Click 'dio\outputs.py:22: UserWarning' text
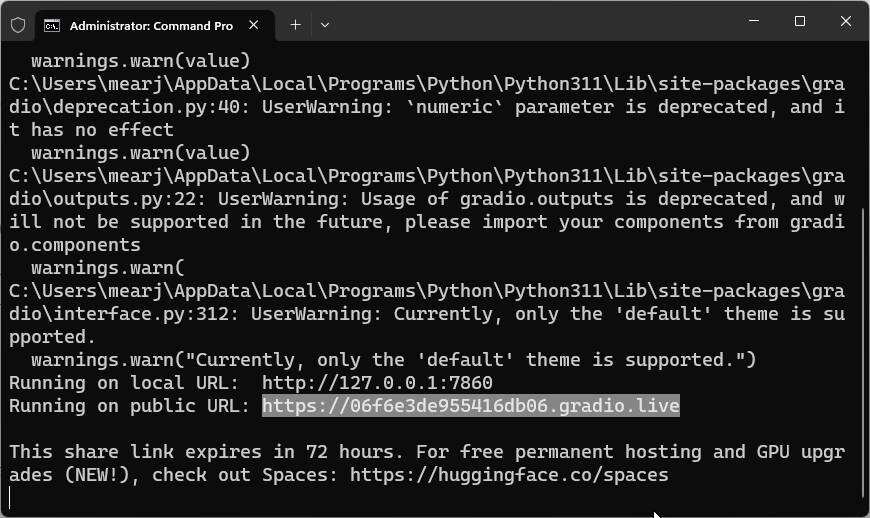 click(x=179, y=199)
